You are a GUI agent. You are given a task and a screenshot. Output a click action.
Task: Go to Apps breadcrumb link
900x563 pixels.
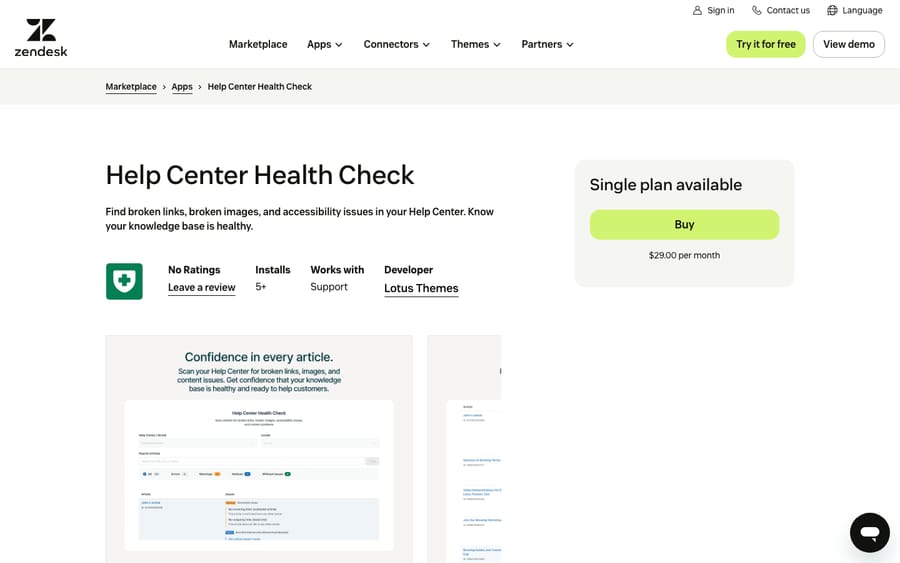(x=182, y=87)
